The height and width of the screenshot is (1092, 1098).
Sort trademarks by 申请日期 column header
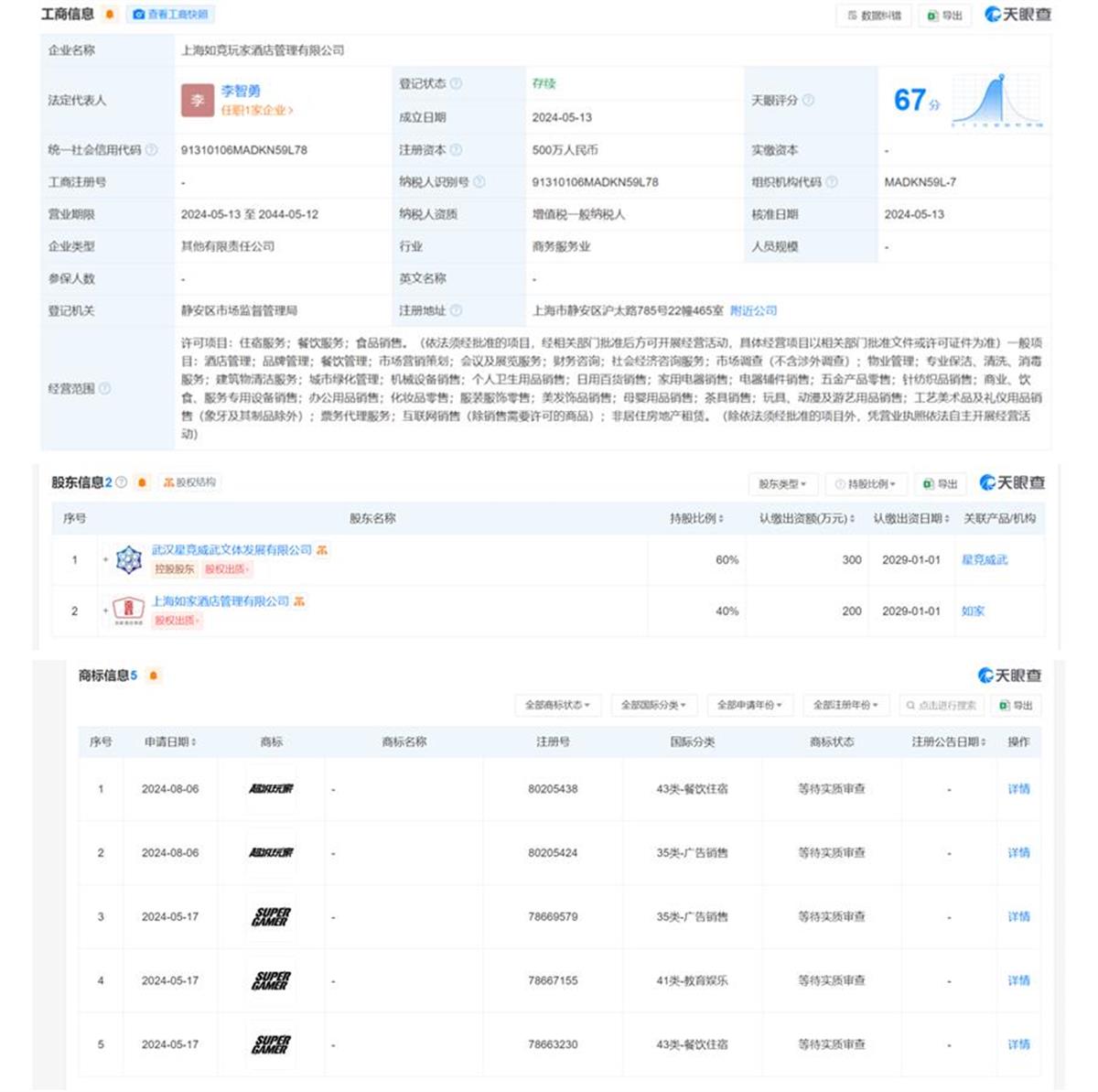tap(170, 742)
